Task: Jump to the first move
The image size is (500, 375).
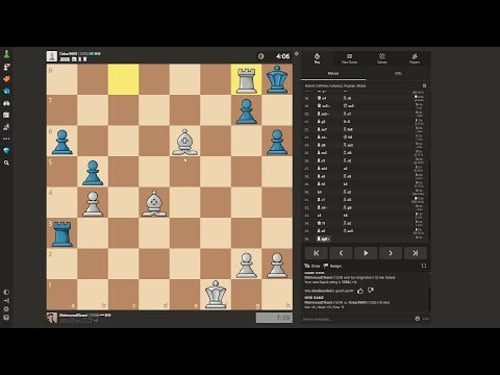Action: pos(316,253)
